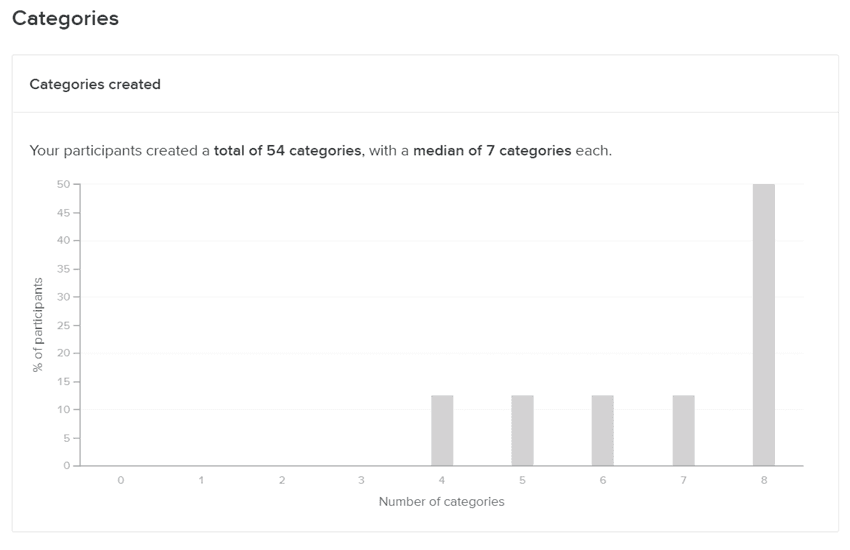Click the 3 label on the x-axis

click(x=362, y=480)
